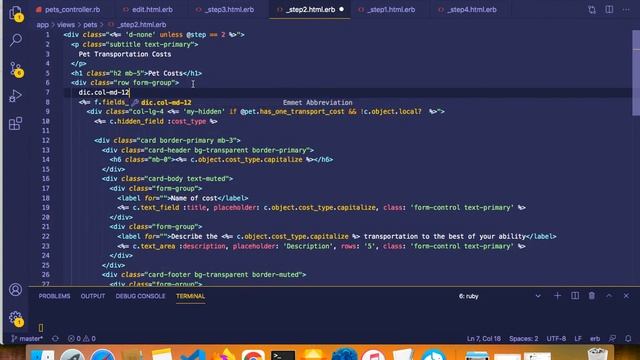Click 'Pet Costs' heading text on line 5
This screenshot has width=640, height=360.
click(x=165, y=73)
